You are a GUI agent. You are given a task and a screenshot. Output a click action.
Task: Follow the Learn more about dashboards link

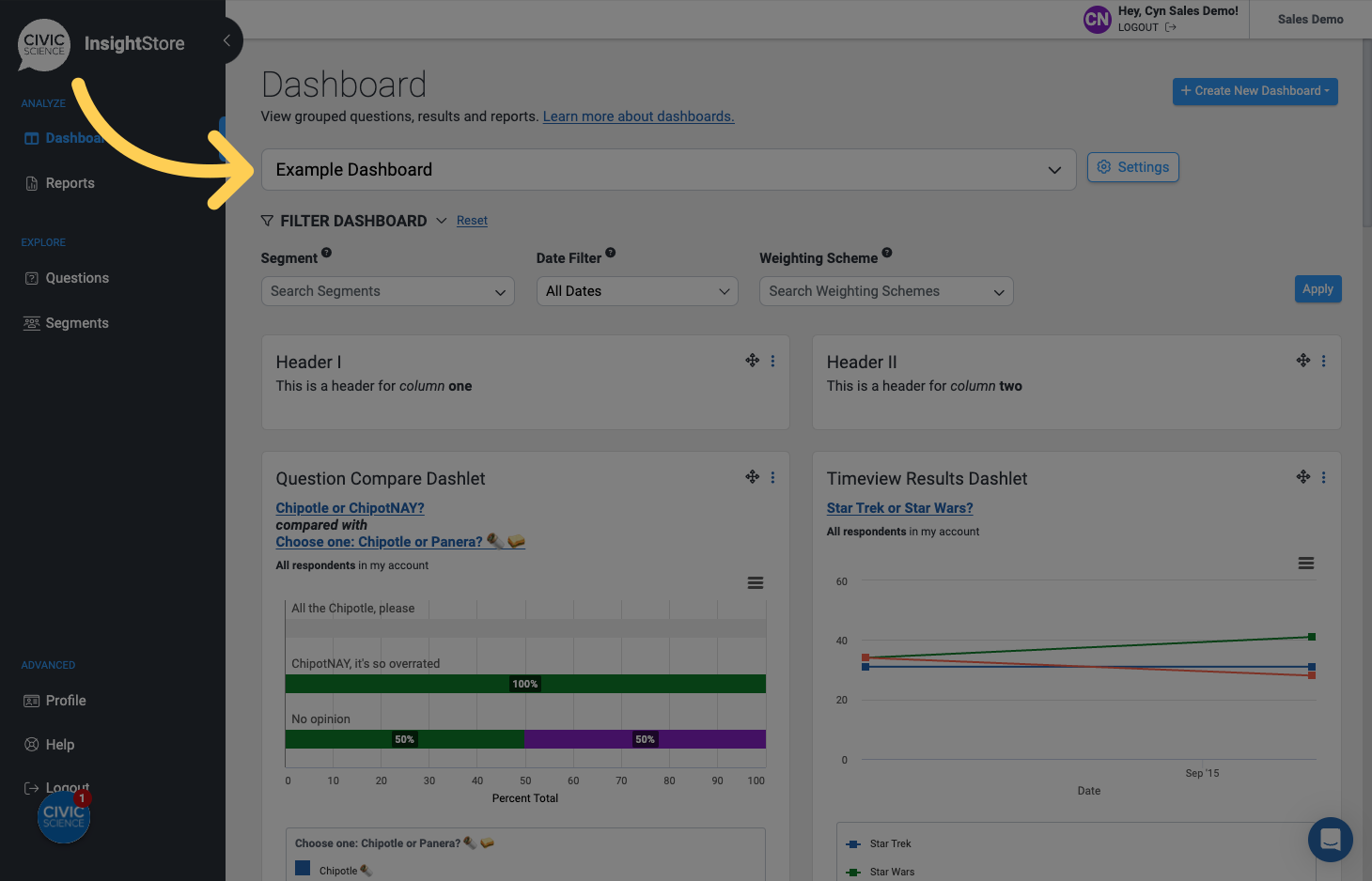(639, 116)
